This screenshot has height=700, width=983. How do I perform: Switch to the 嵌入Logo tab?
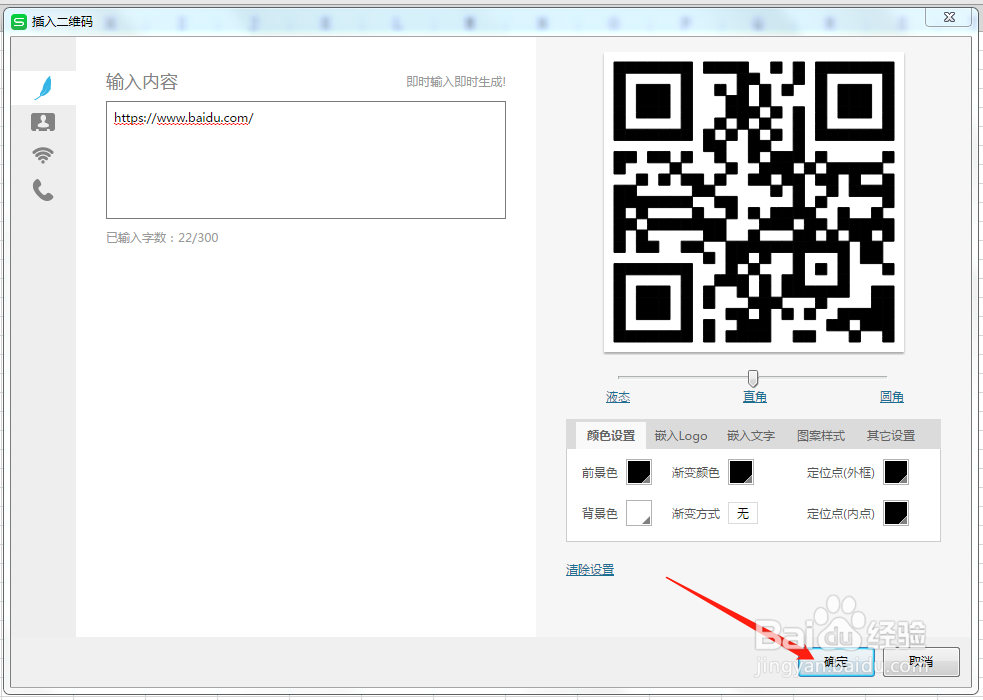681,436
